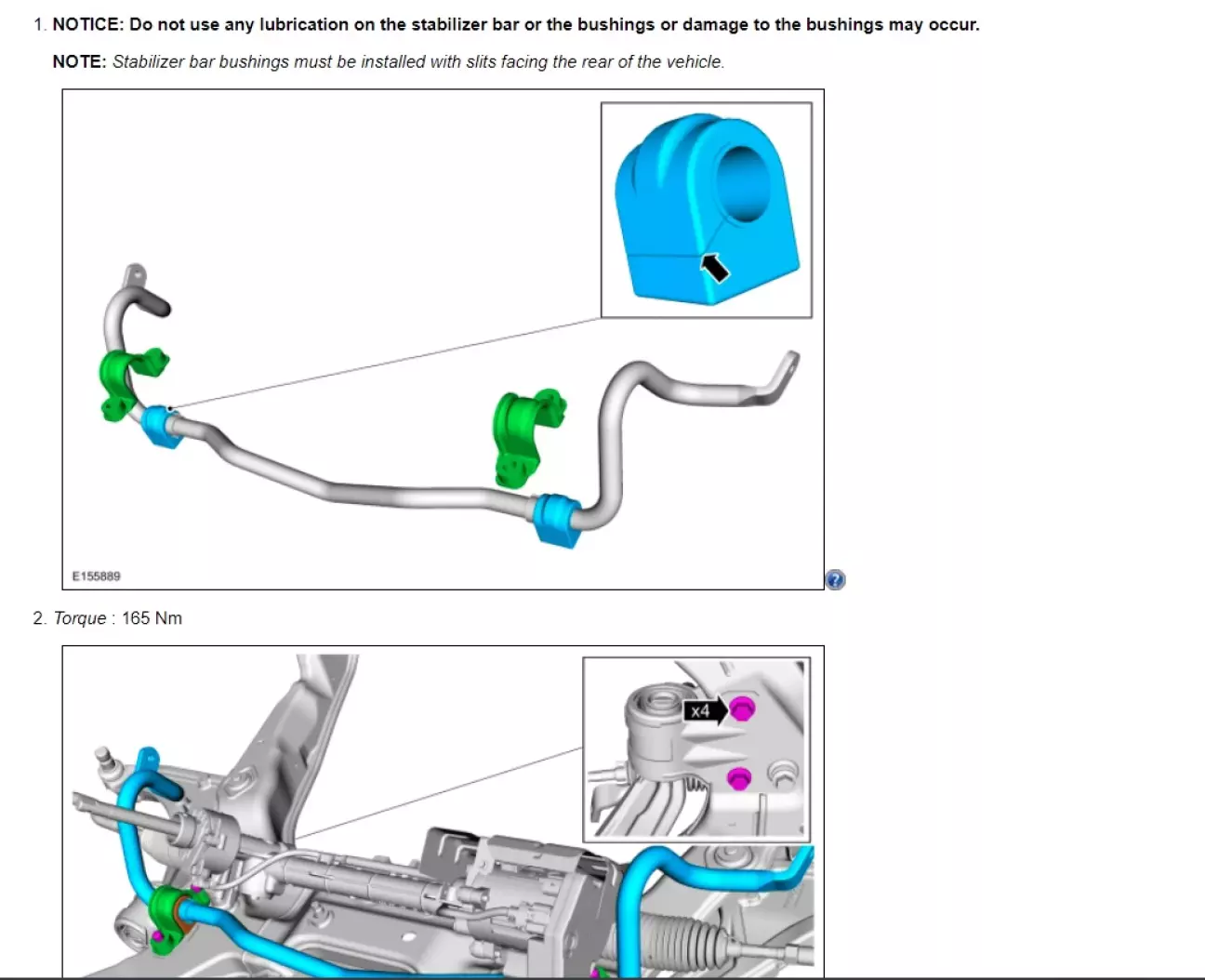
Task: Open the x4 bolt detail inset image
Action: (x=696, y=750)
